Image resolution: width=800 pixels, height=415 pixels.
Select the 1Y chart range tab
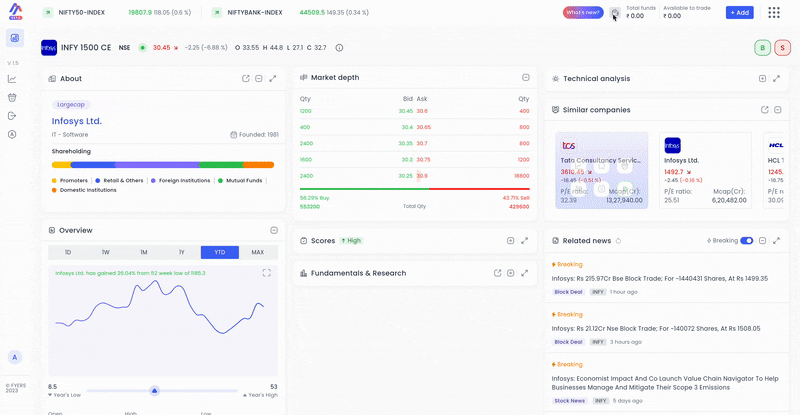pyautogui.click(x=182, y=252)
